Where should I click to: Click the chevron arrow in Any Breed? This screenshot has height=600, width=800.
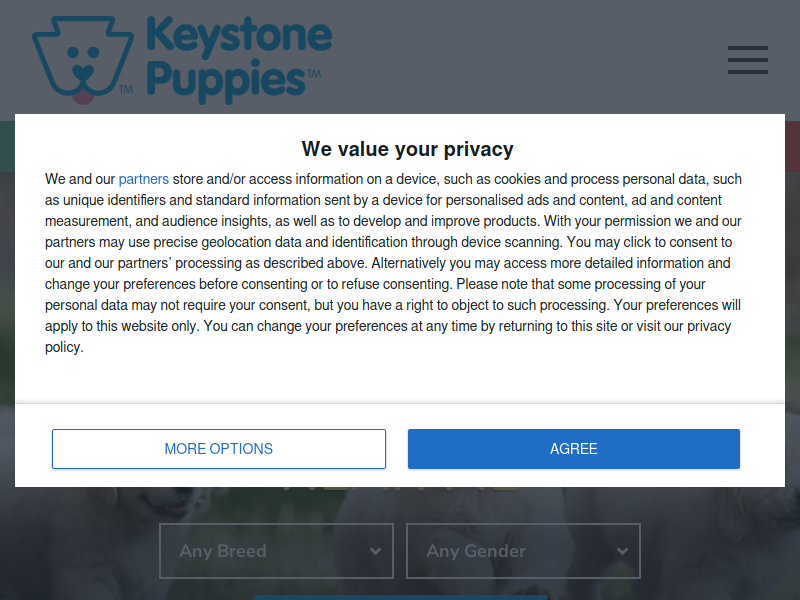tap(376, 551)
